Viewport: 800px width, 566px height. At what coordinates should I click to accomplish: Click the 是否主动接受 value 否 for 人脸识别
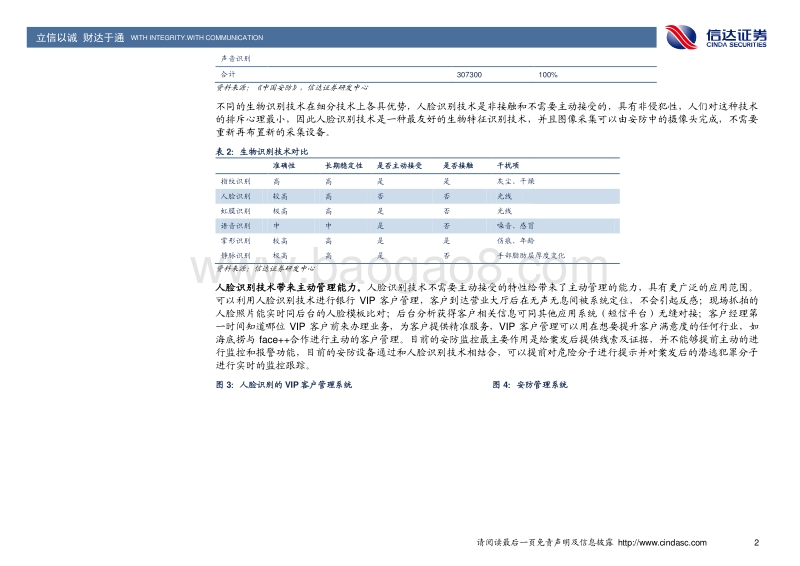(x=380, y=196)
